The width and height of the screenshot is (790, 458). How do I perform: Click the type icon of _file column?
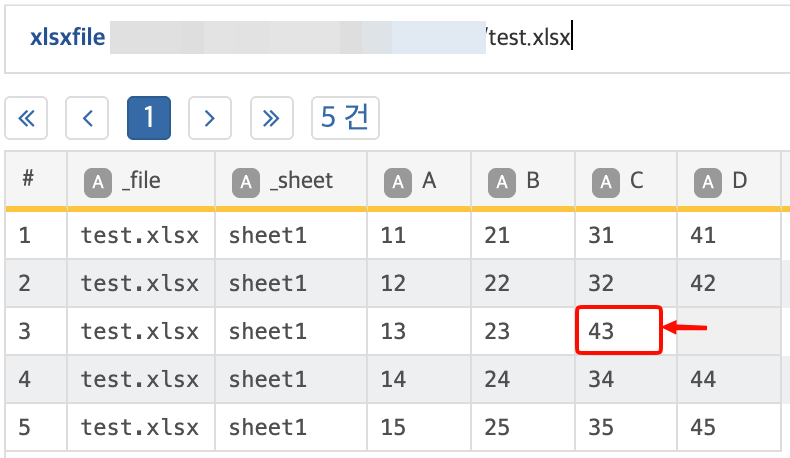pos(97,181)
